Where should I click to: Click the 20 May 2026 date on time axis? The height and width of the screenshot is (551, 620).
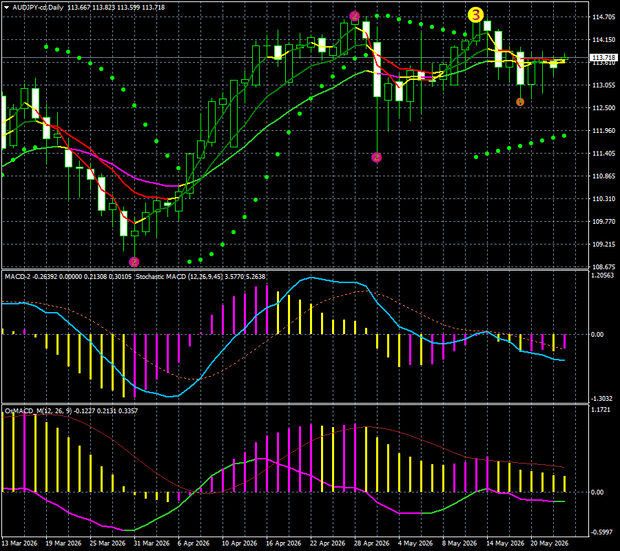pos(548,543)
